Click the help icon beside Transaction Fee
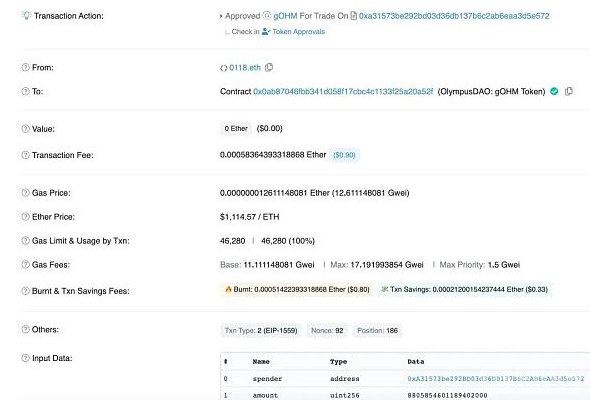This screenshot has width=590, height=400. click(25, 155)
